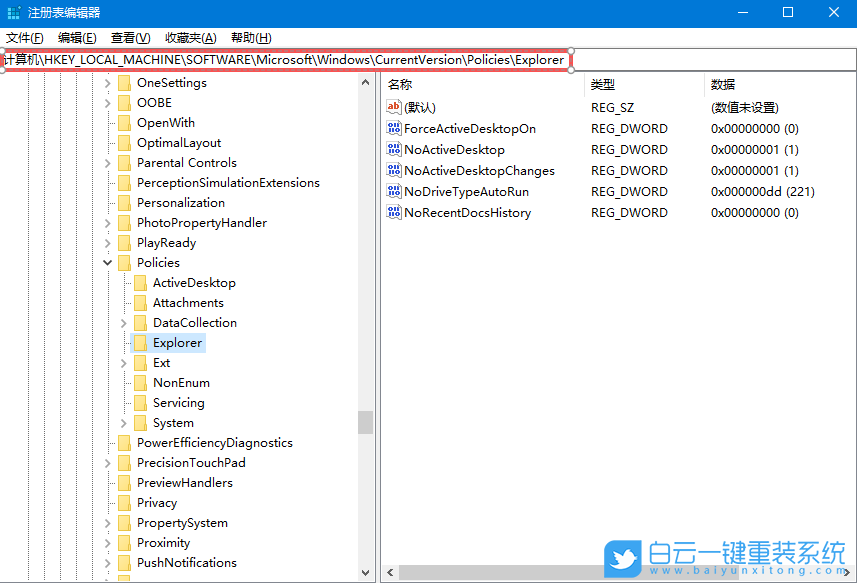
Task: Select the NonEnum folder icon
Action: click(x=140, y=382)
